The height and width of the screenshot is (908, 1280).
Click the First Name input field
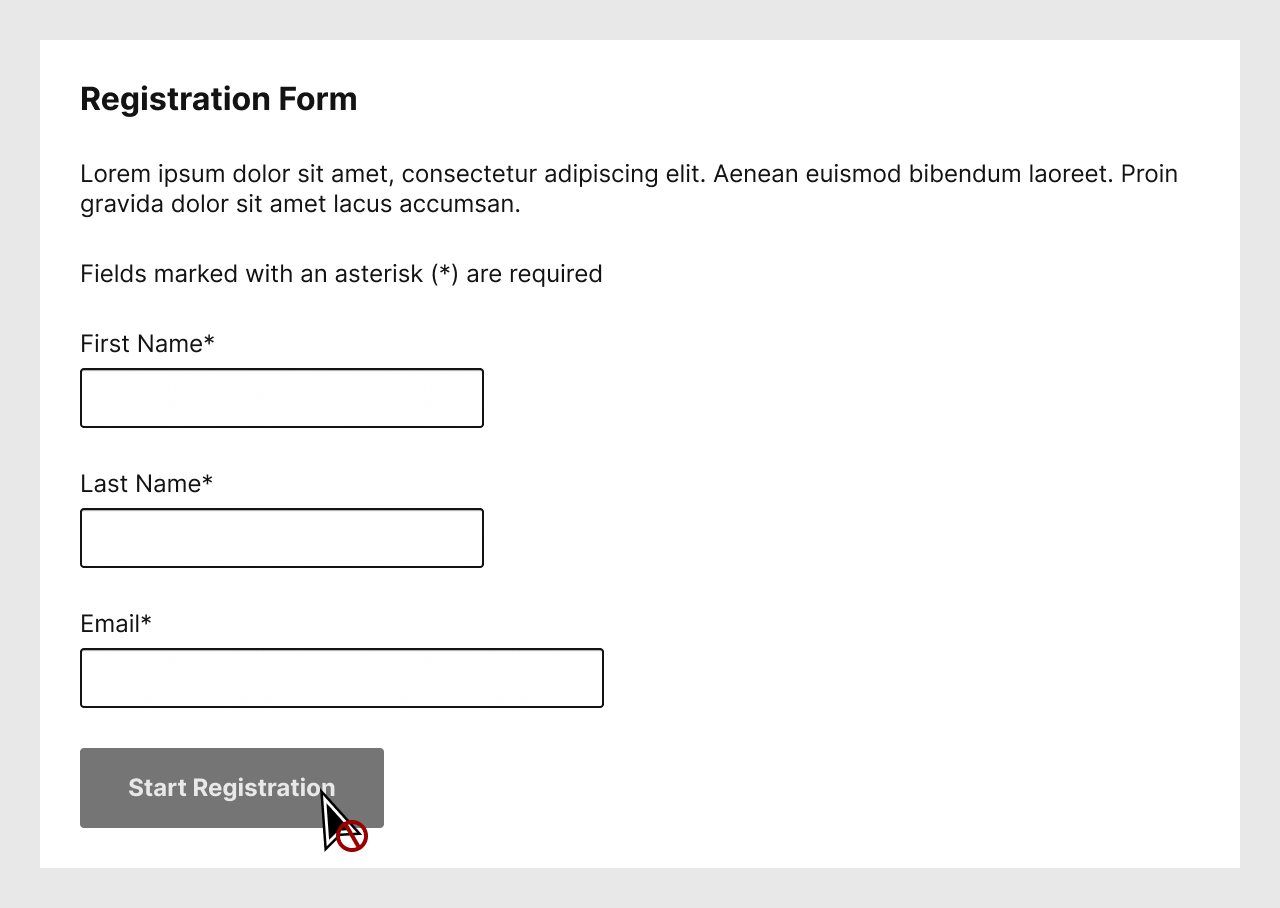pos(281,398)
